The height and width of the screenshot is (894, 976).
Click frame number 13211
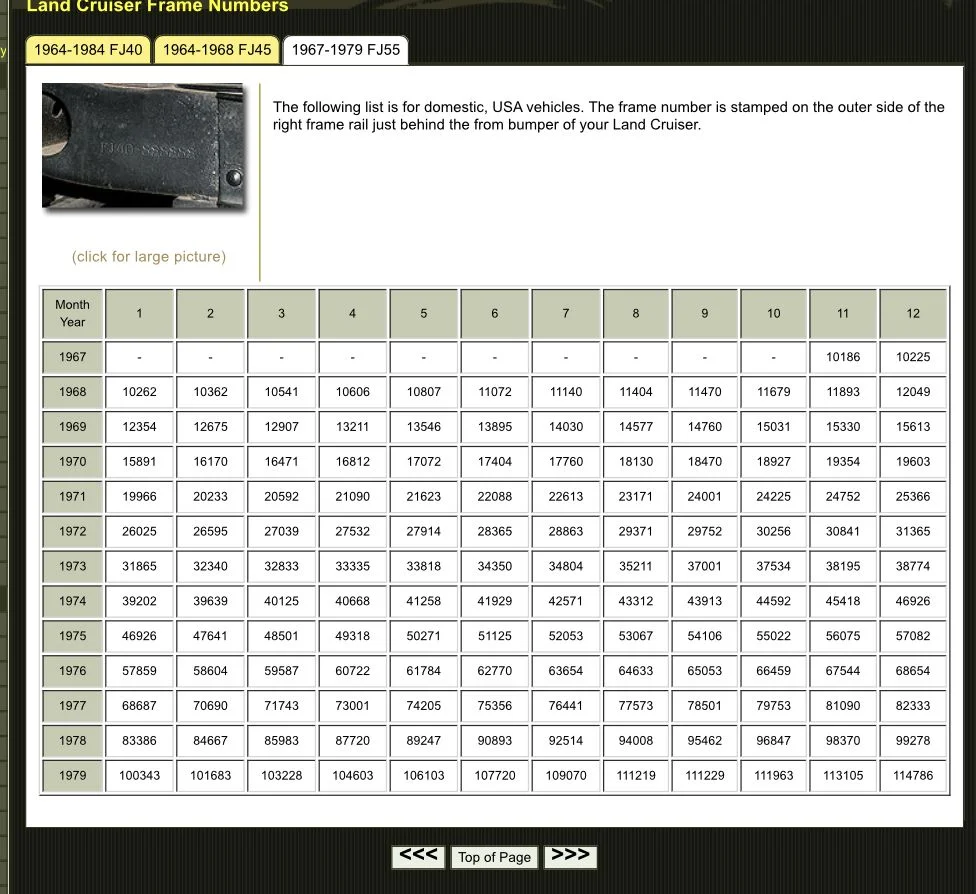352,427
